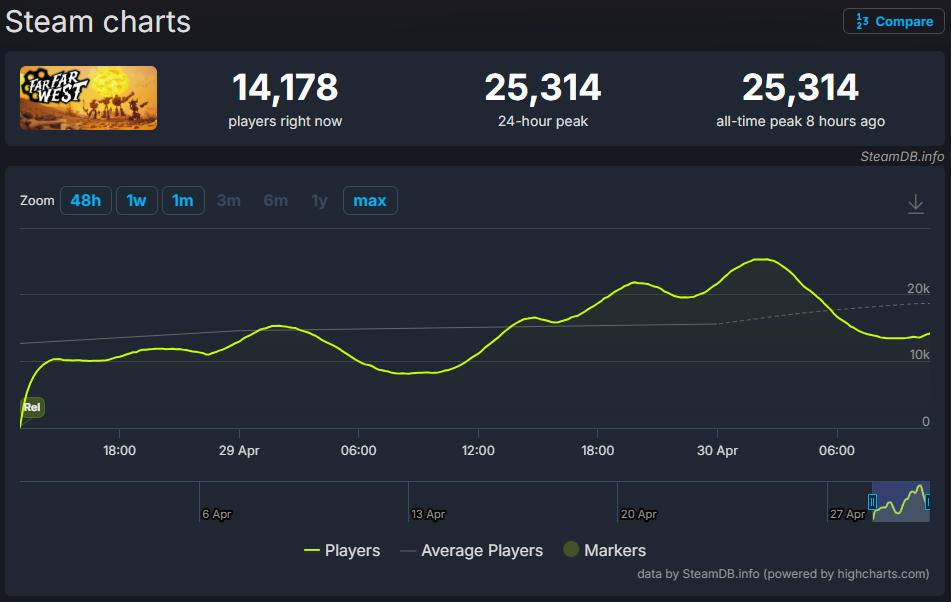Screen dimensions: 951x602
Task: Click the data by SteamDB.info credits text
Action: 783,574
